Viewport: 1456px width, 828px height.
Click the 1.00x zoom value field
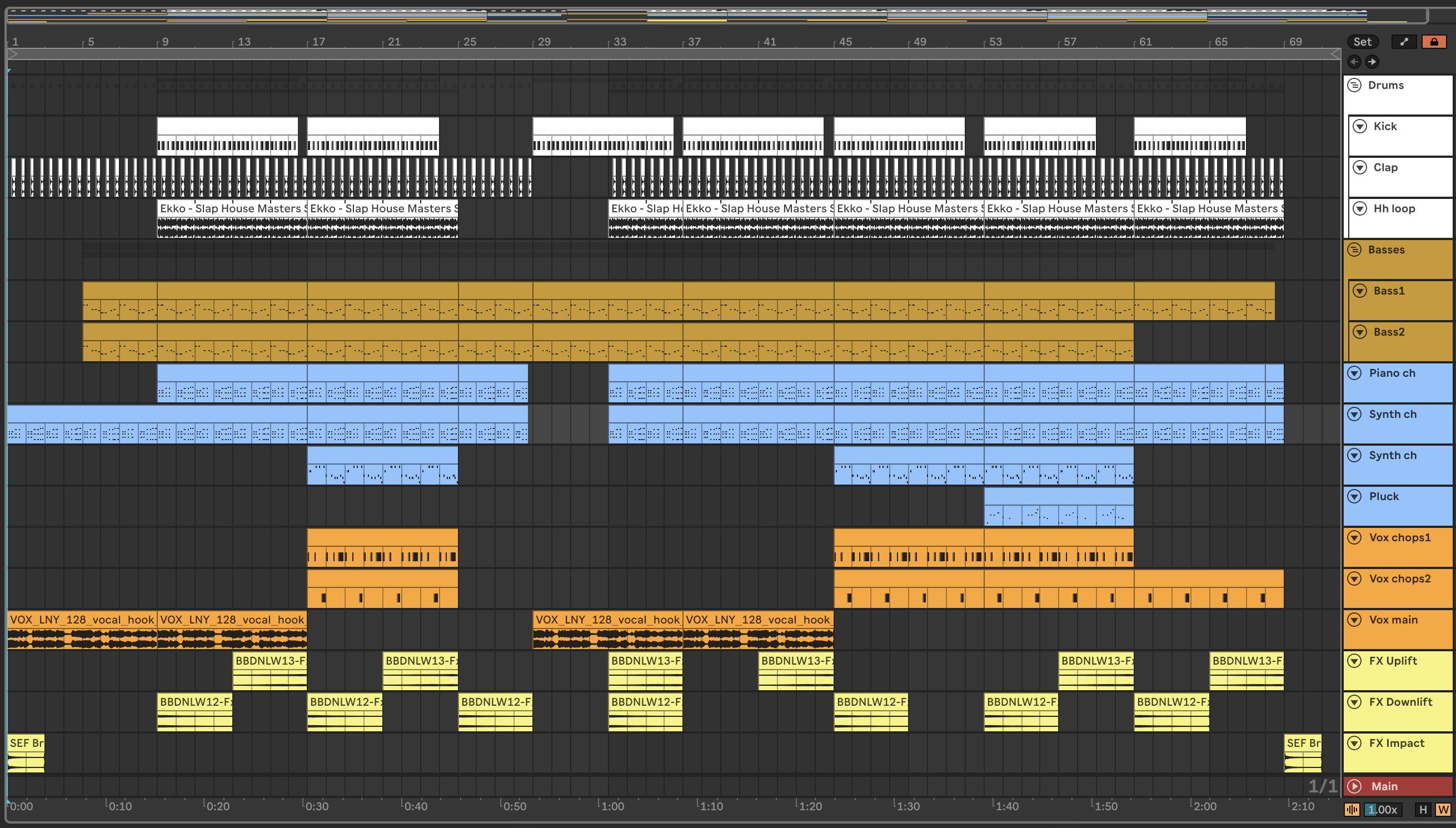click(1383, 809)
